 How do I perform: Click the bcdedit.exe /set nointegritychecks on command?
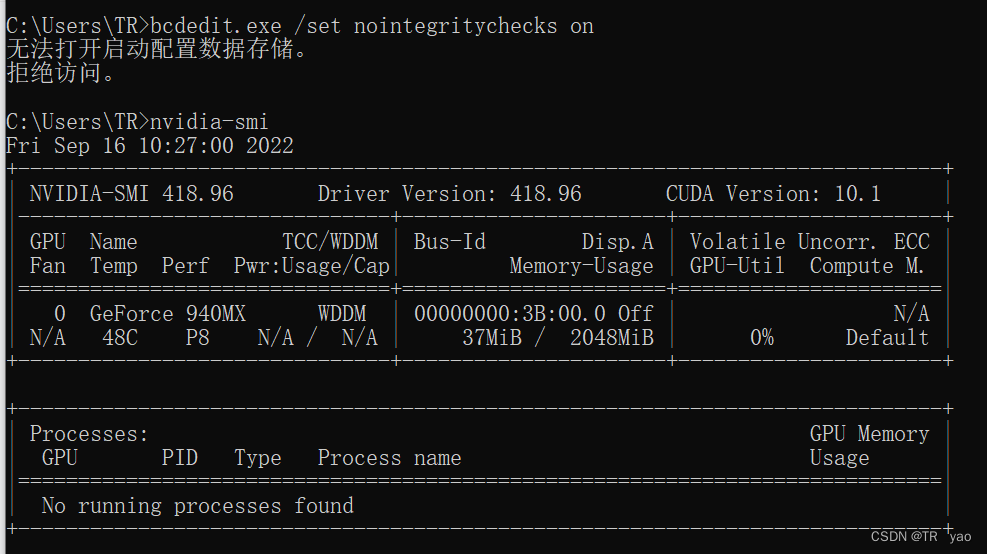point(371,26)
